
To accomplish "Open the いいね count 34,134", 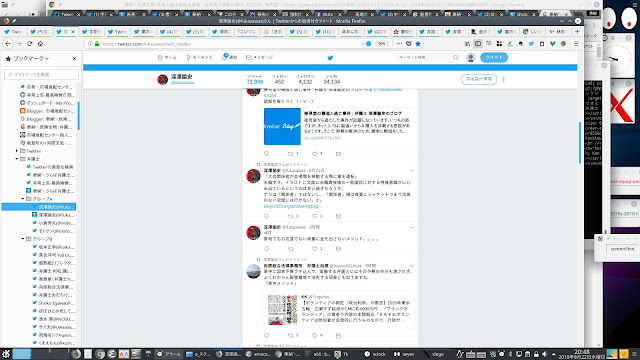I will point(332,80).
